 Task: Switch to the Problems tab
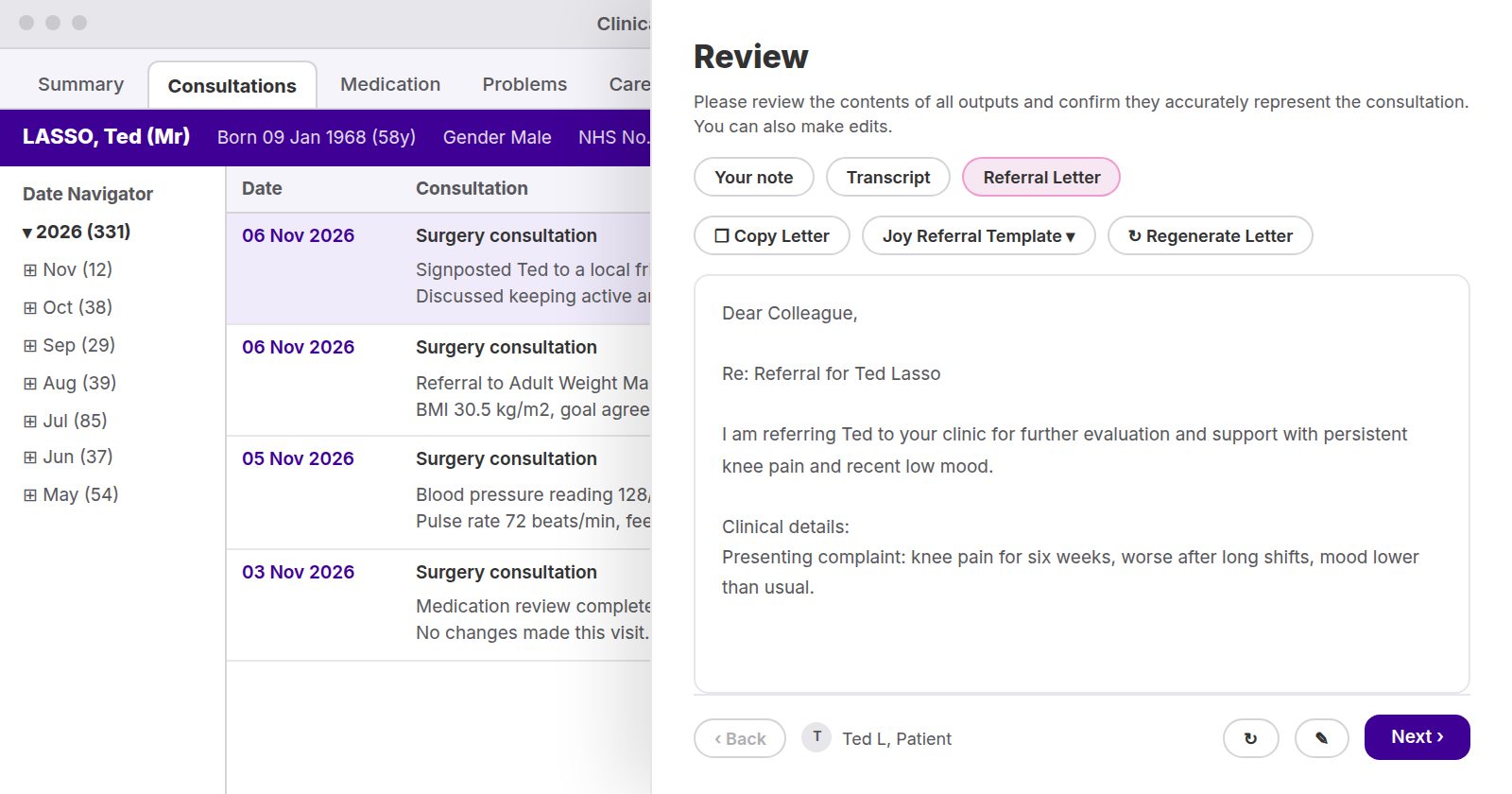coord(524,84)
